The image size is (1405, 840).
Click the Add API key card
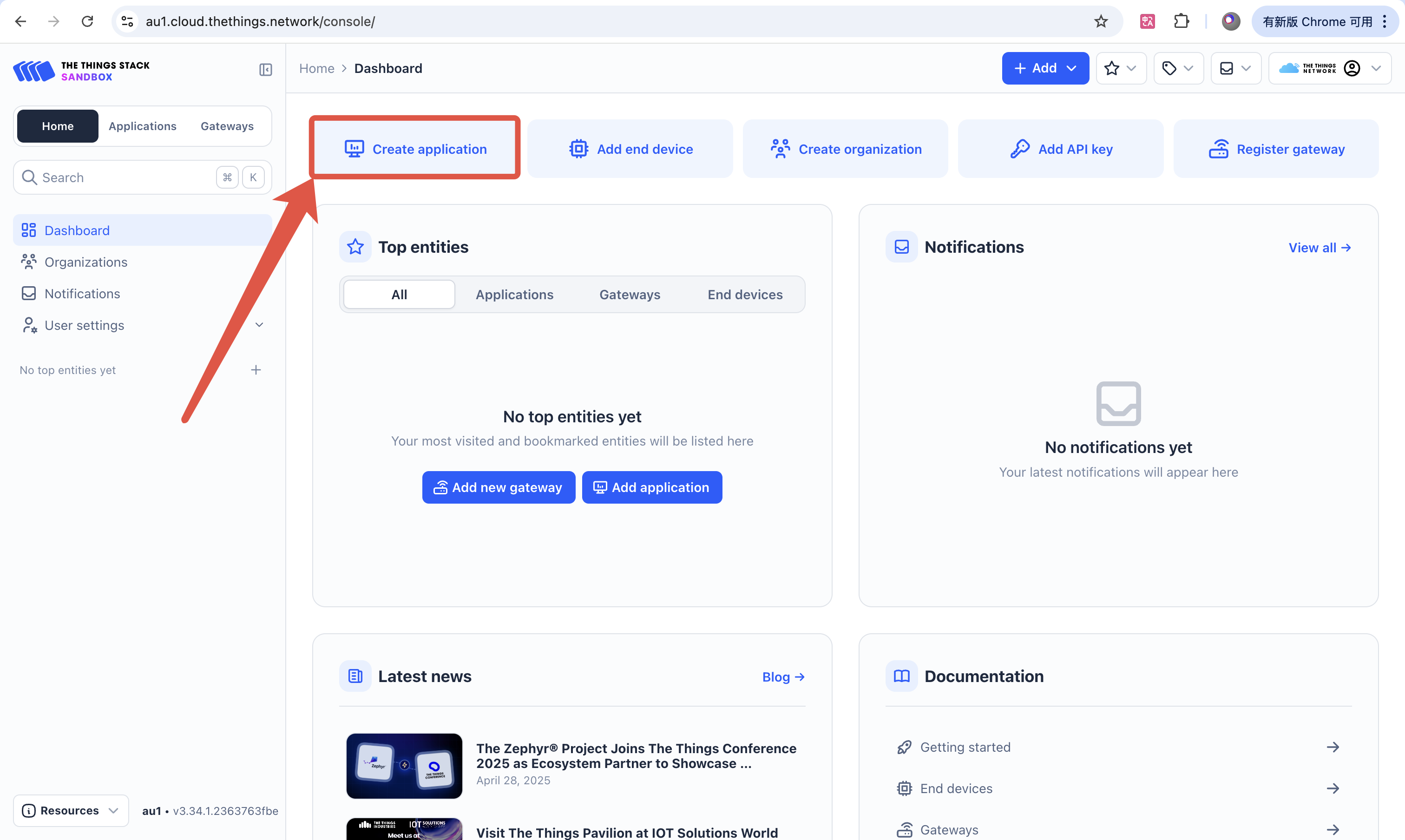click(x=1061, y=149)
